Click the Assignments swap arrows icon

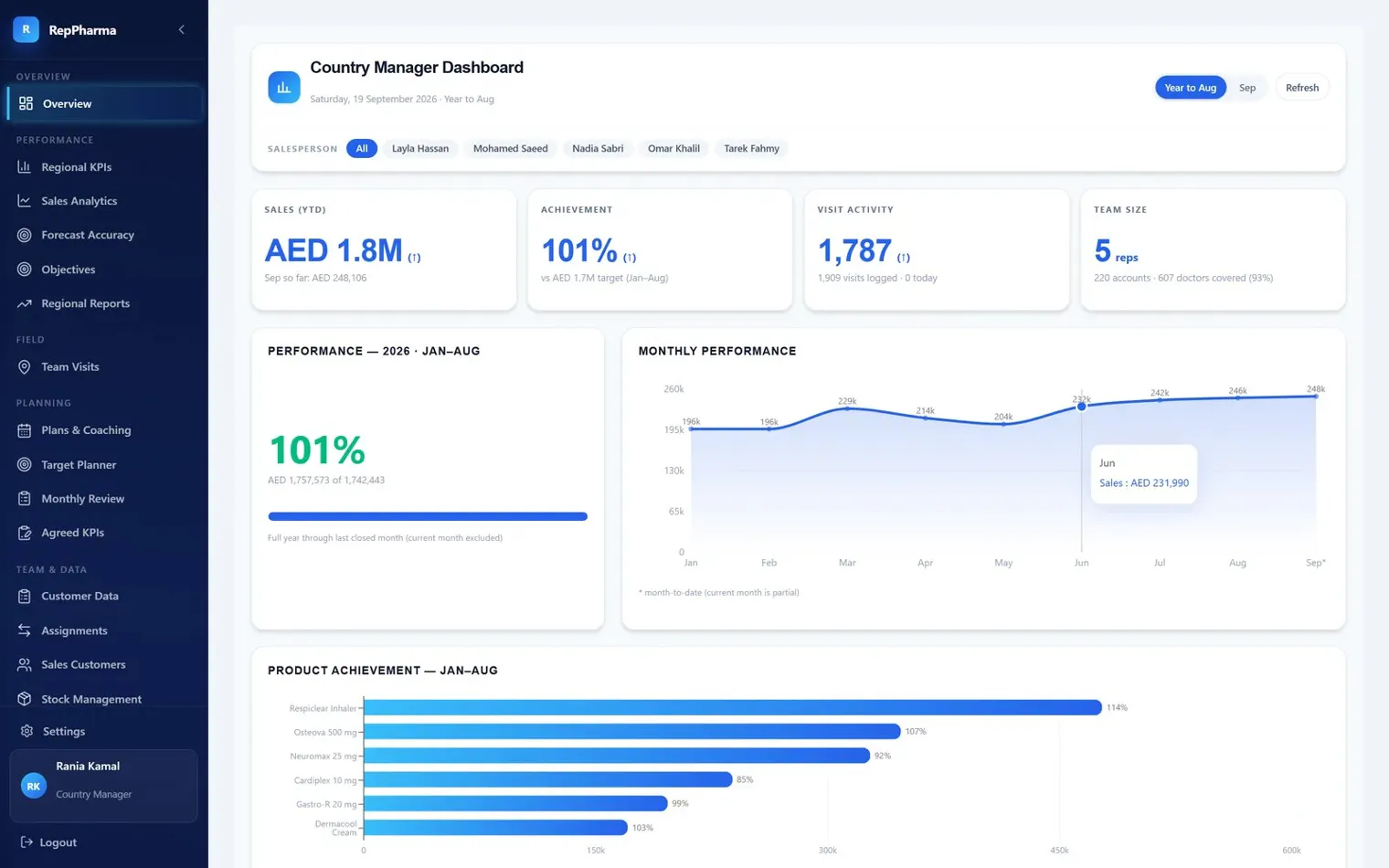pos(25,630)
